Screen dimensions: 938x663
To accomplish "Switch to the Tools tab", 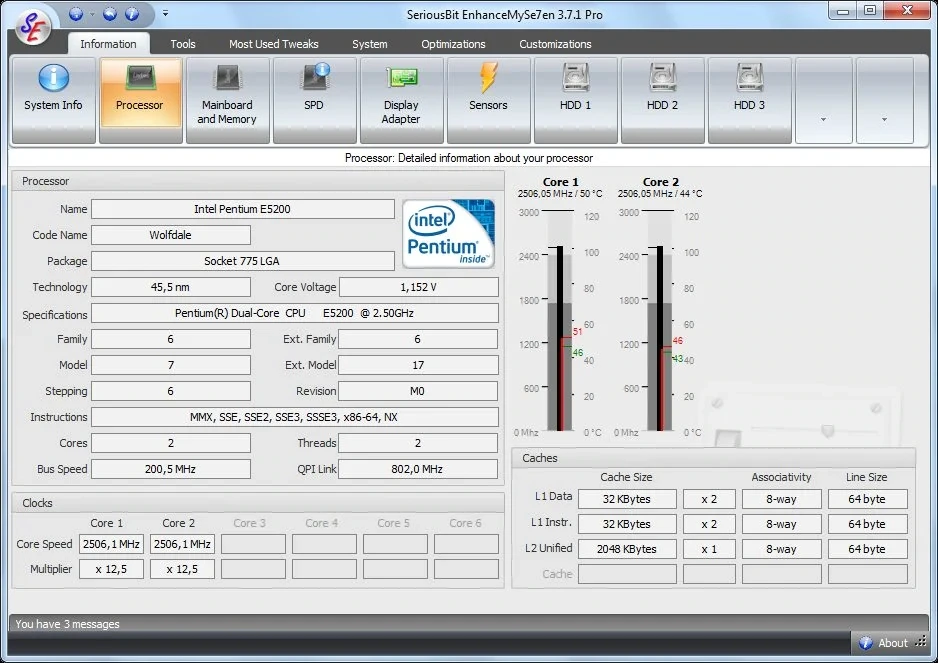I will (182, 44).
